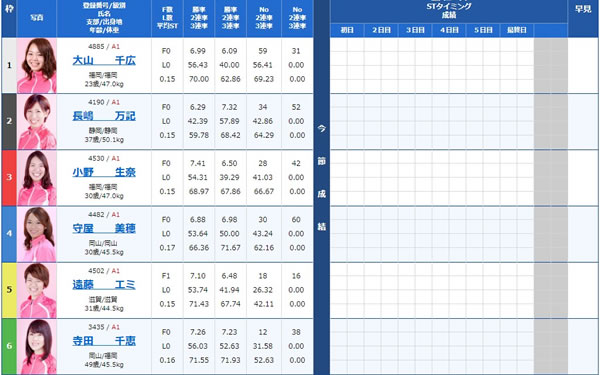Click the 37歳/50.1kg text
The width and height of the screenshot is (600, 375).
click(x=104, y=140)
